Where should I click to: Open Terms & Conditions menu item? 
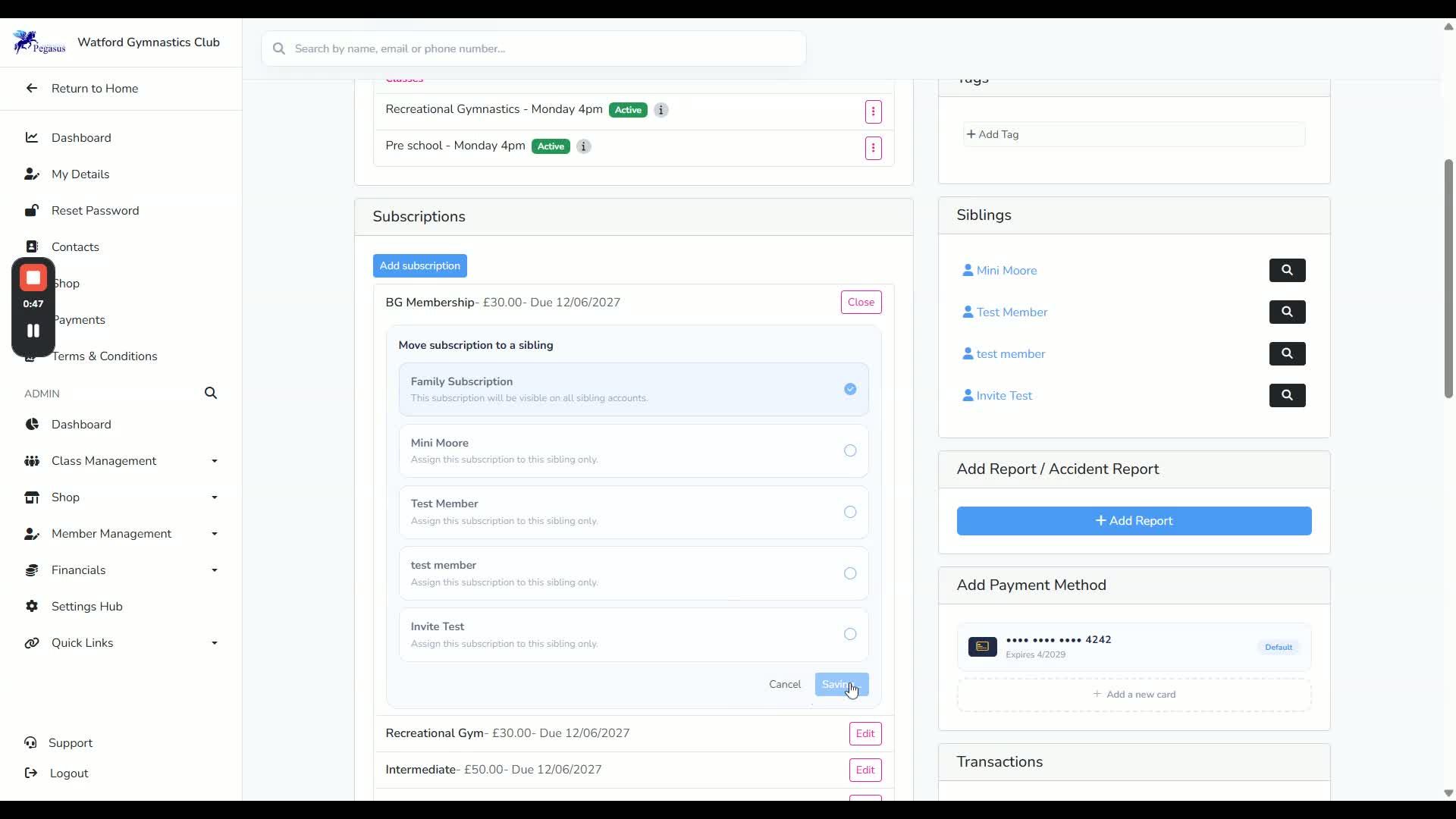click(105, 356)
